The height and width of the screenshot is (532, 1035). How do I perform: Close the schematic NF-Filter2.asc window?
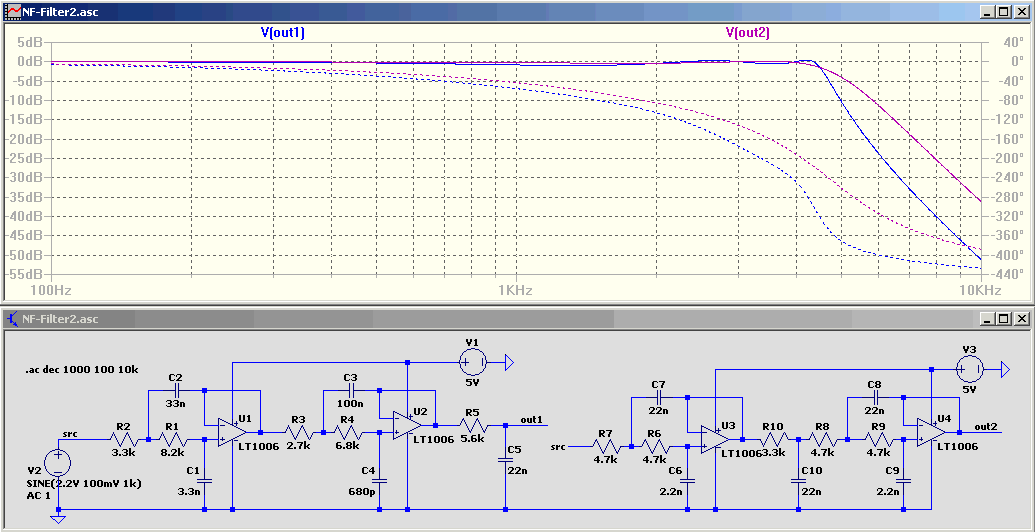[x=1019, y=319]
